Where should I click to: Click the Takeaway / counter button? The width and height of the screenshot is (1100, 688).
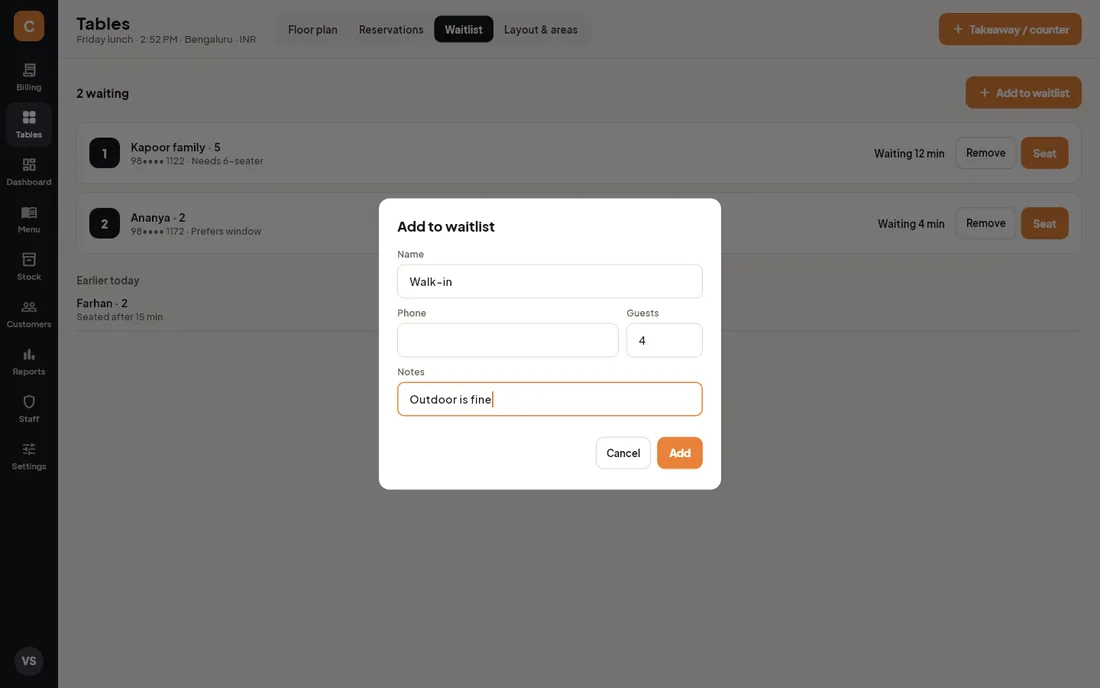[1010, 29]
